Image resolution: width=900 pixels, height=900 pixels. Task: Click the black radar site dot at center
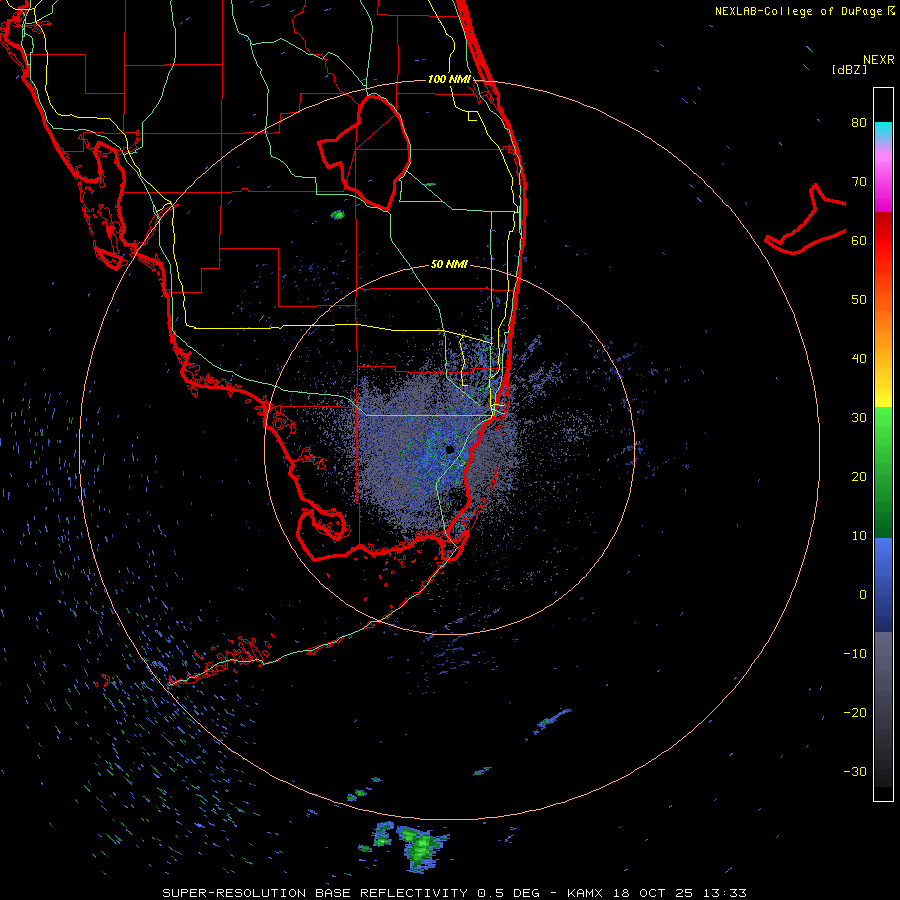click(x=450, y=449)
